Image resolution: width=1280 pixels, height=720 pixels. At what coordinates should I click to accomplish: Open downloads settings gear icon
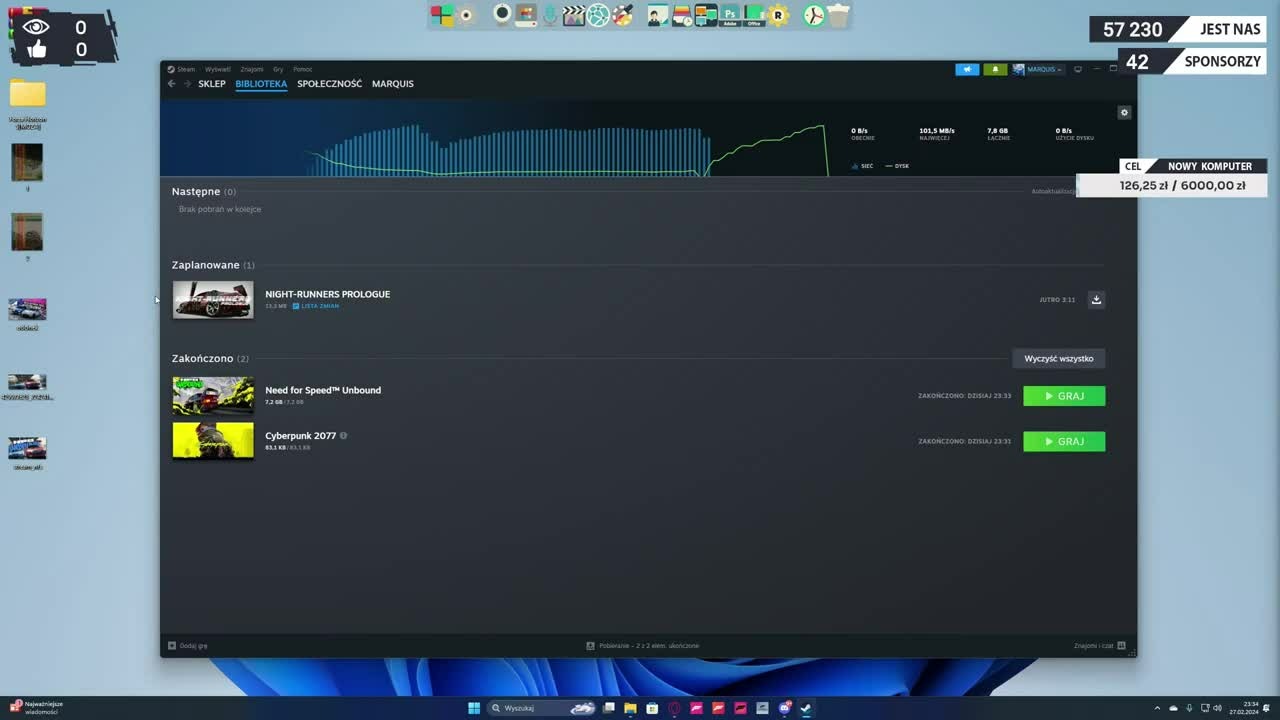(x=1124, y=113)
